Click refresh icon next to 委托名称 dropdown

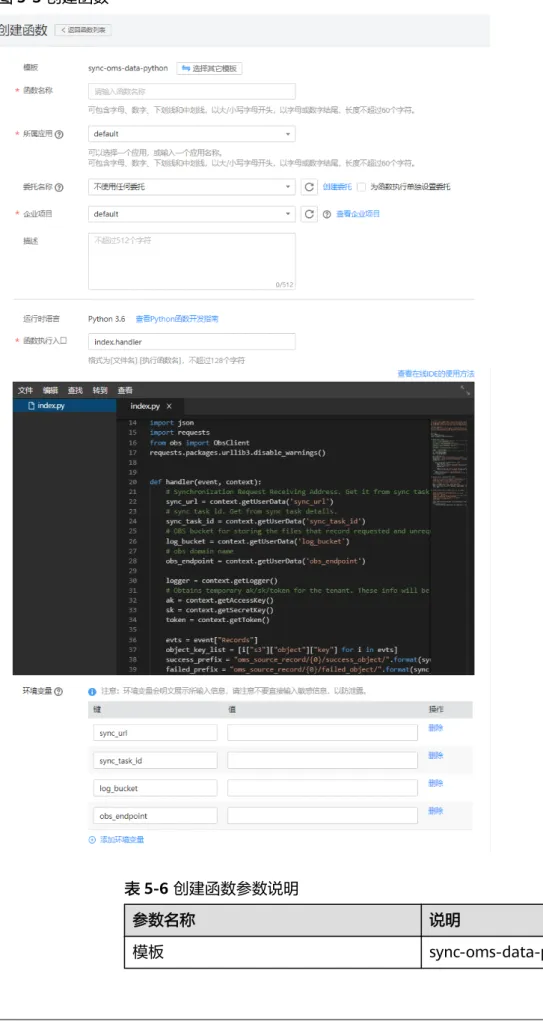309,187
